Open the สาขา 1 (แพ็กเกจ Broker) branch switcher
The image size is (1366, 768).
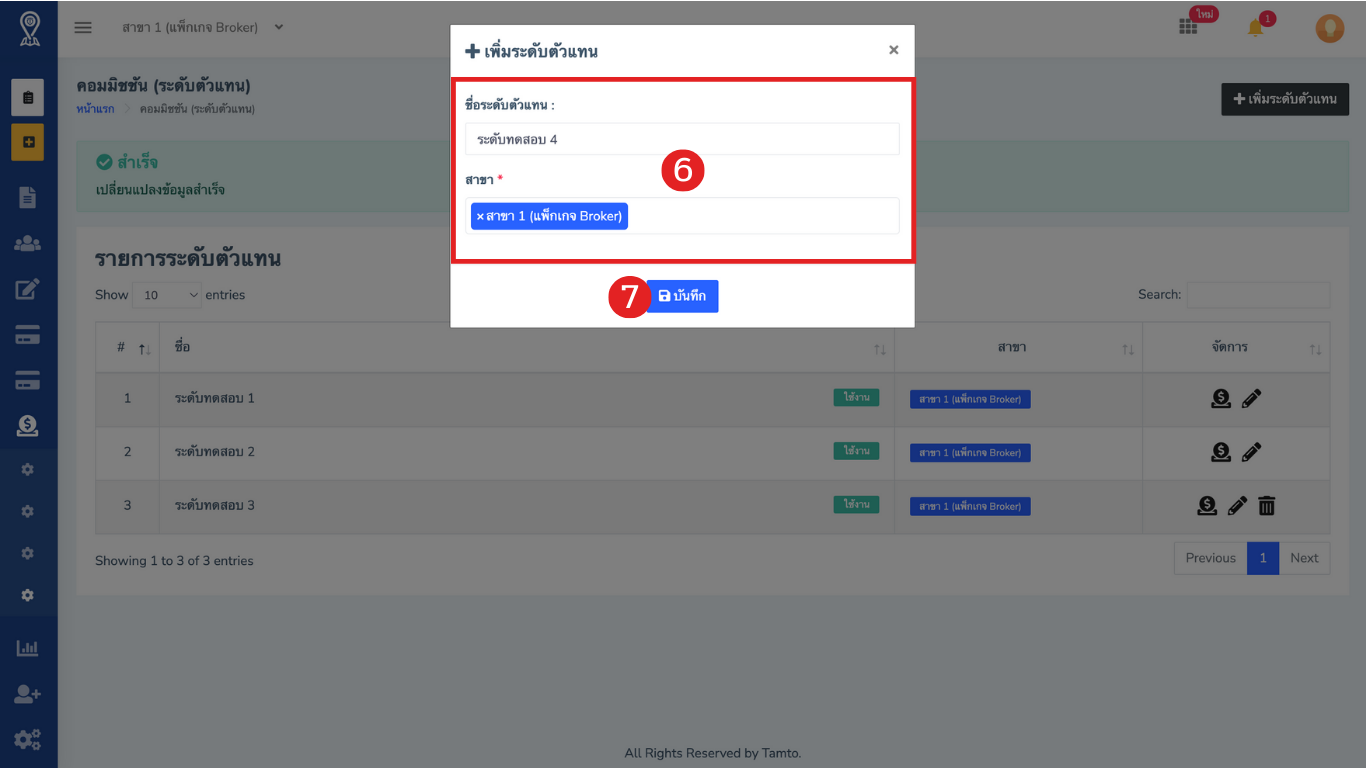203,27
